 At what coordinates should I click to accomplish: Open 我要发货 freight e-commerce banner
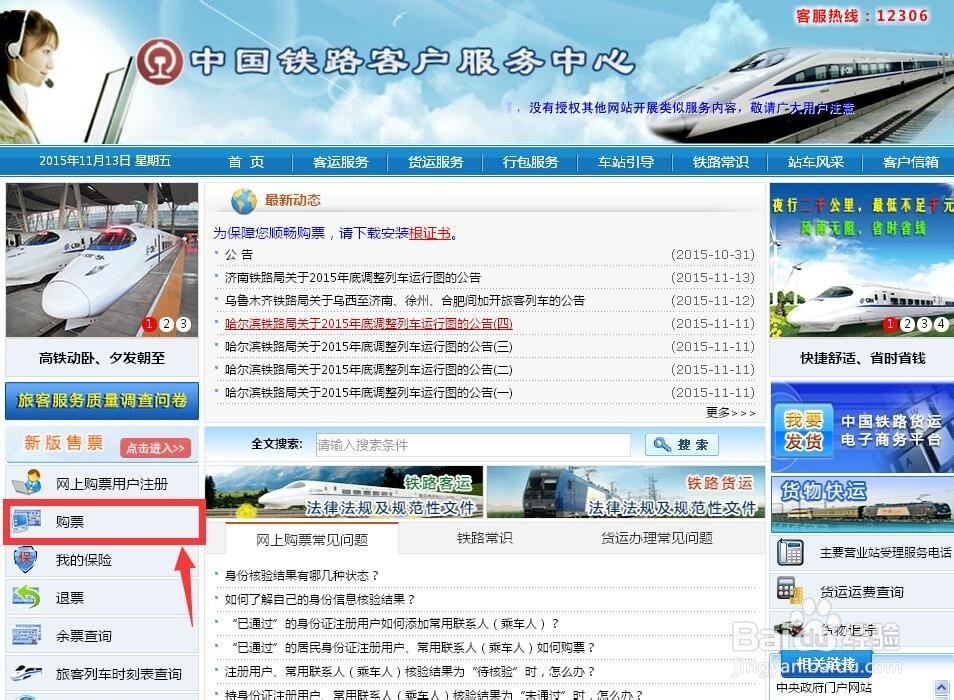862,428
